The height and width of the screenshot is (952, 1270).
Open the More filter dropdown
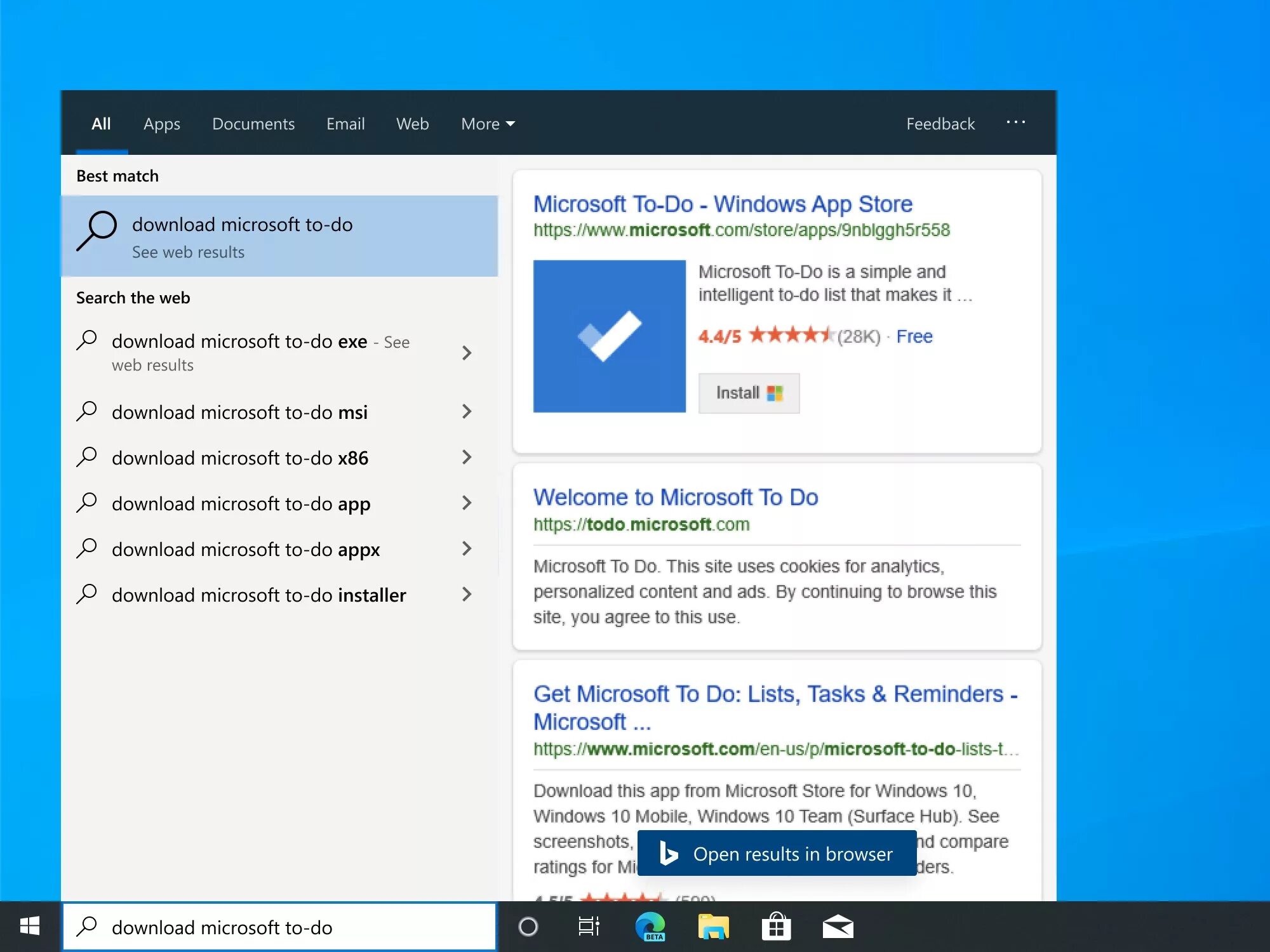[x=487, y=124]
